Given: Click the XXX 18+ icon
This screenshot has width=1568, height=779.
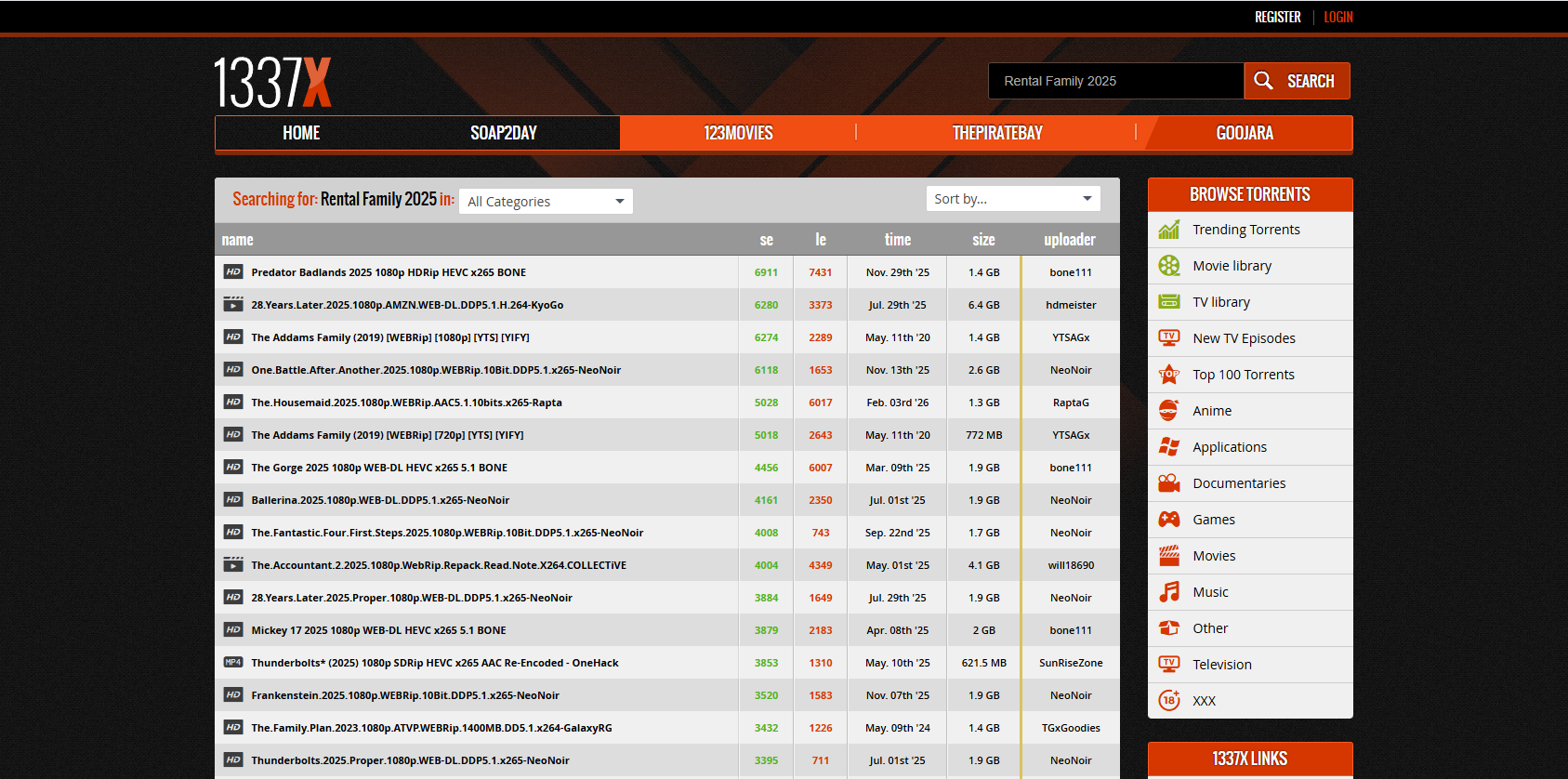Looking at the screenshot, I should 1169,701.
